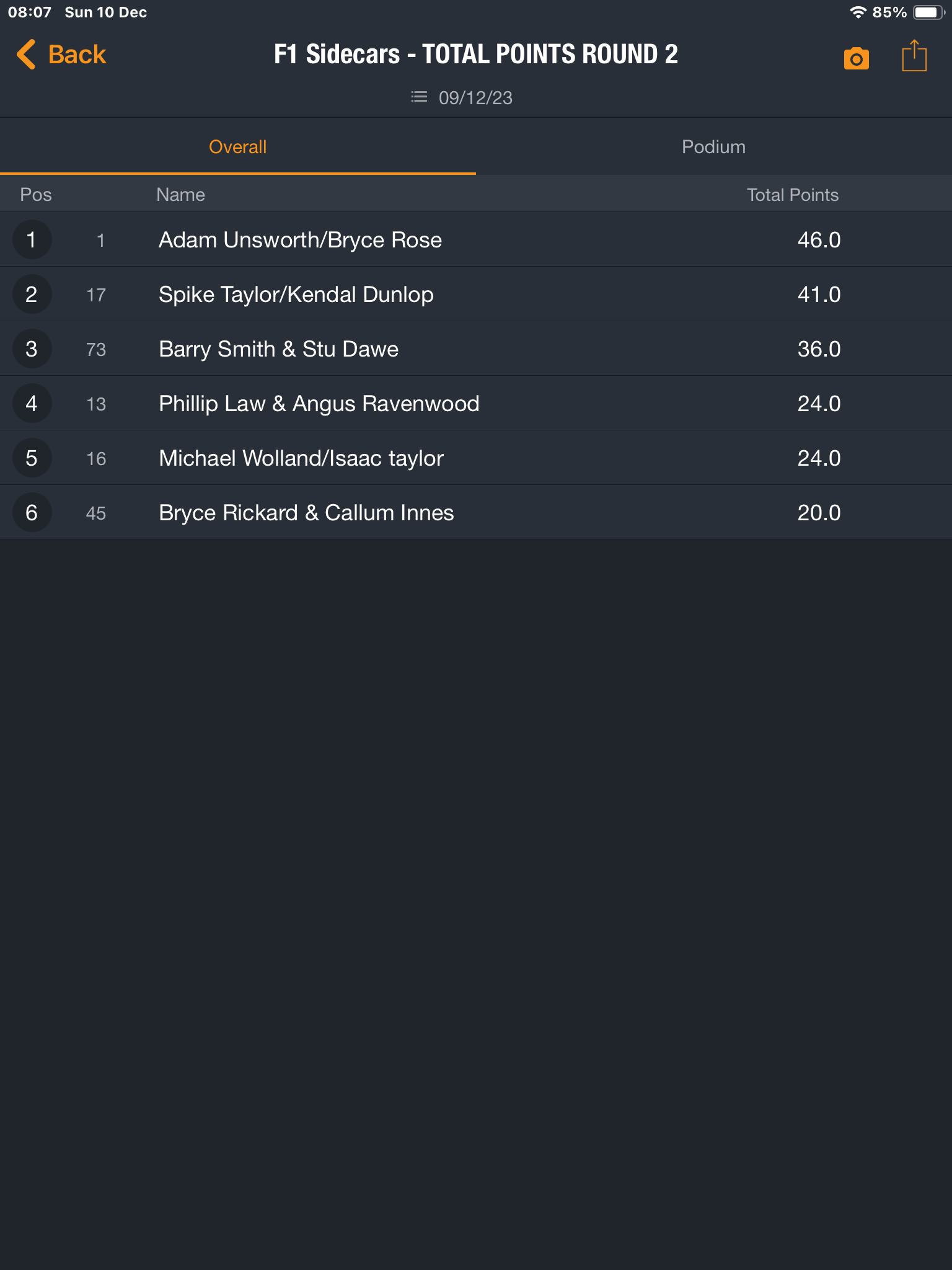
Task: Tap the Name column header
Action: tap(180, 195)
